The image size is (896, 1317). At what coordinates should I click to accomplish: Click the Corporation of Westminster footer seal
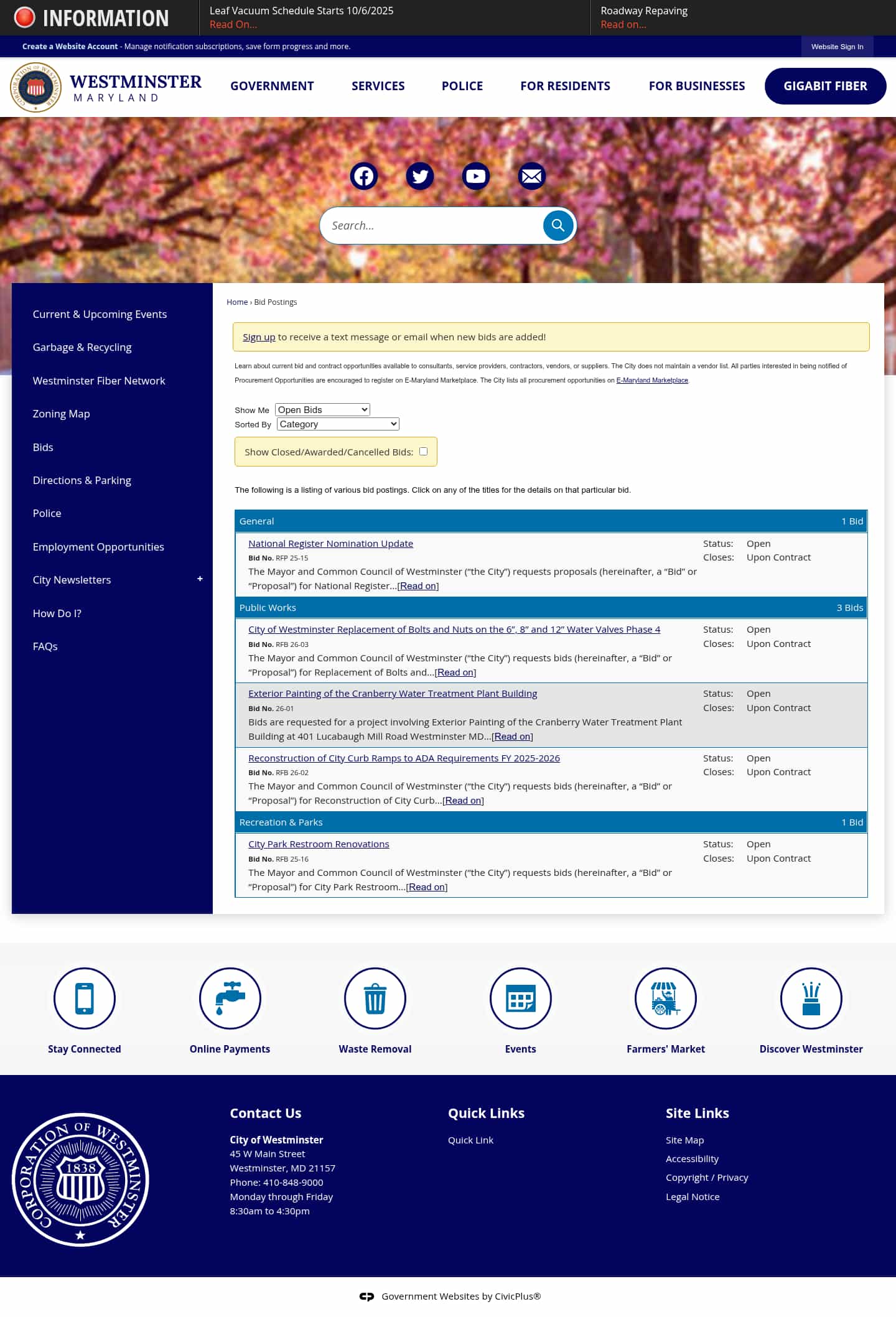(80, 1180)
